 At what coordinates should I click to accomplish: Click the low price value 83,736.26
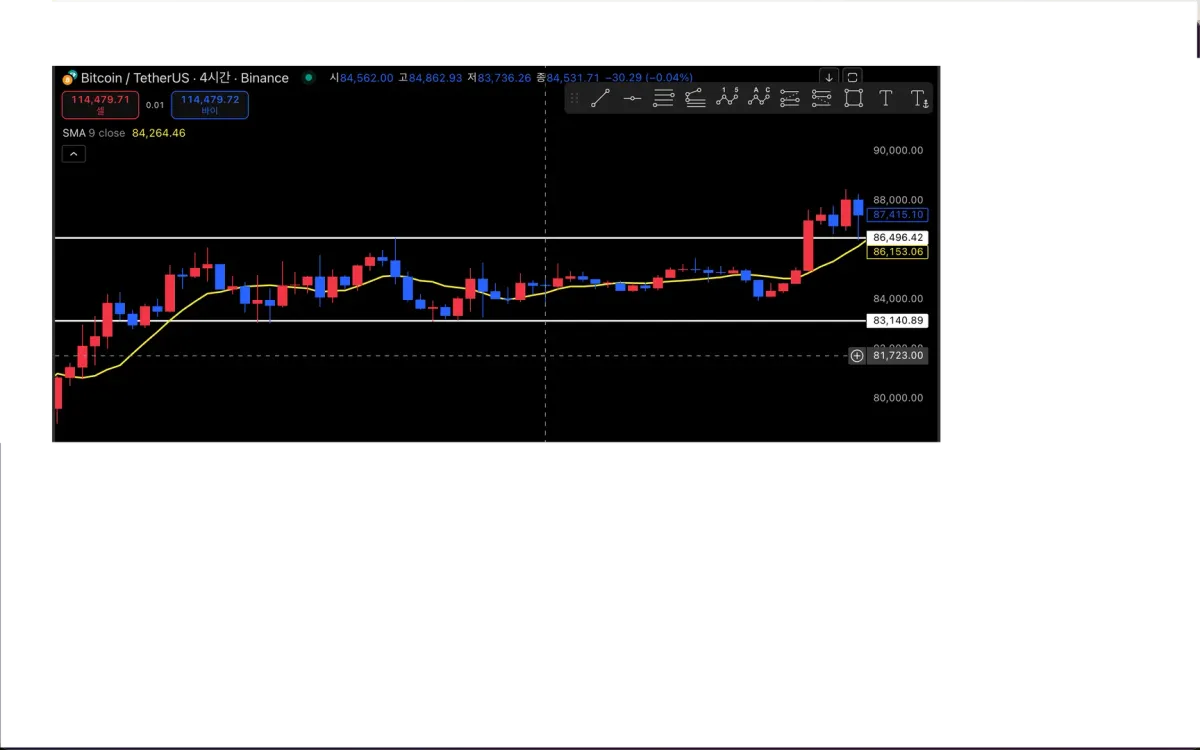coord(504,78)
